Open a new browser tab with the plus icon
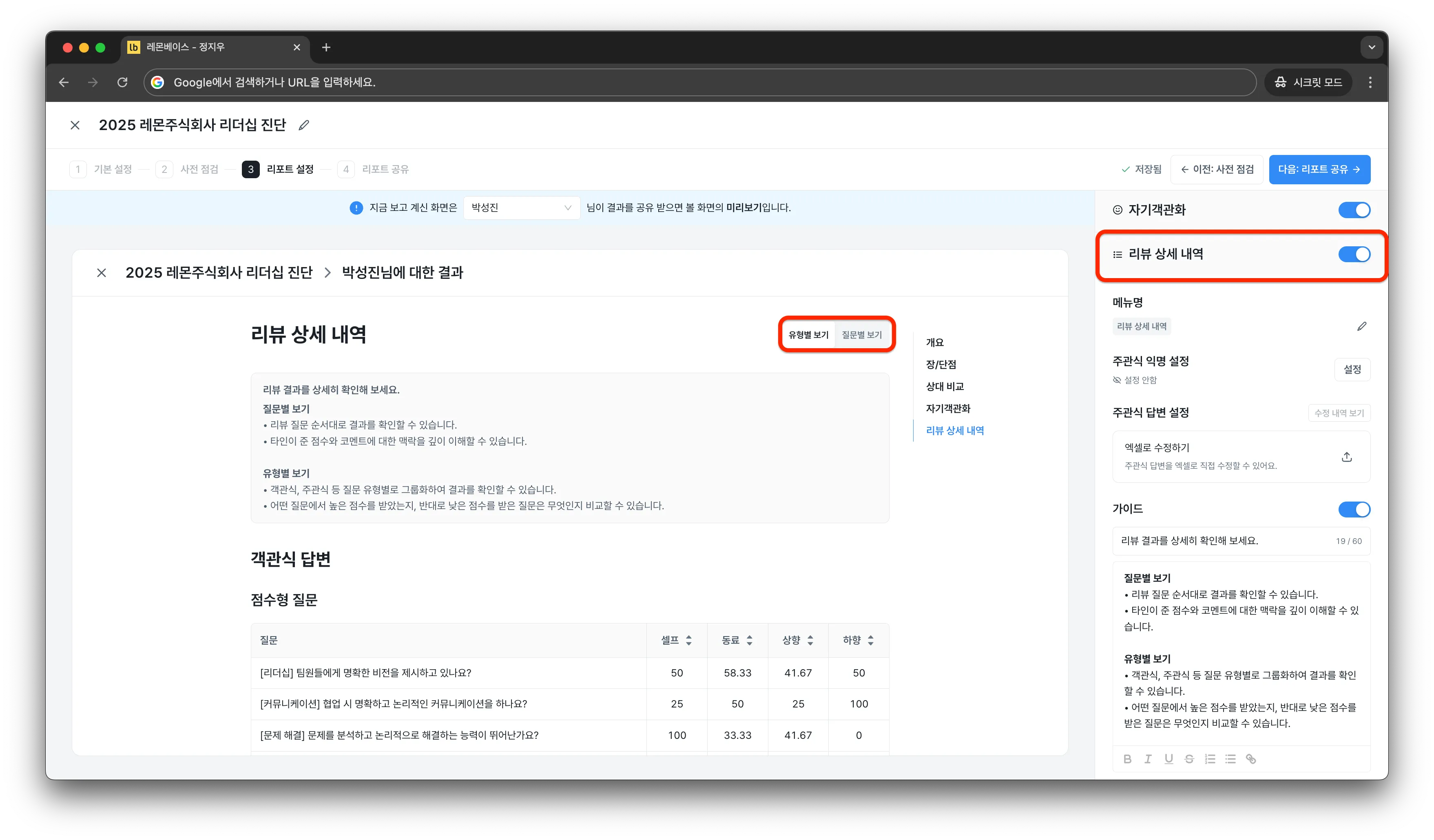Image resolution: width=1434 pixels, height=840 pixels. pos(326,48)
